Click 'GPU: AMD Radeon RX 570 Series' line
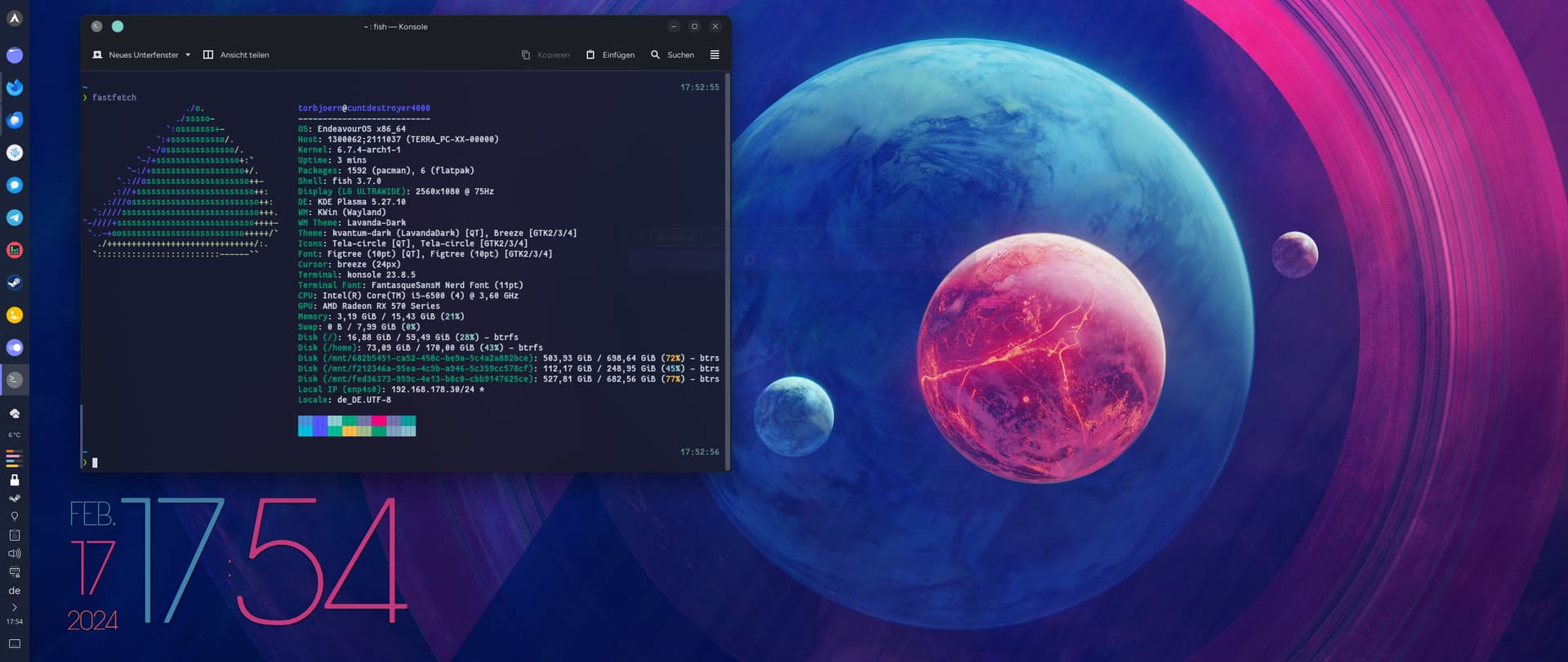Image resolution: width=1568 pixels, height=662 pixels. tap(369, 306)
